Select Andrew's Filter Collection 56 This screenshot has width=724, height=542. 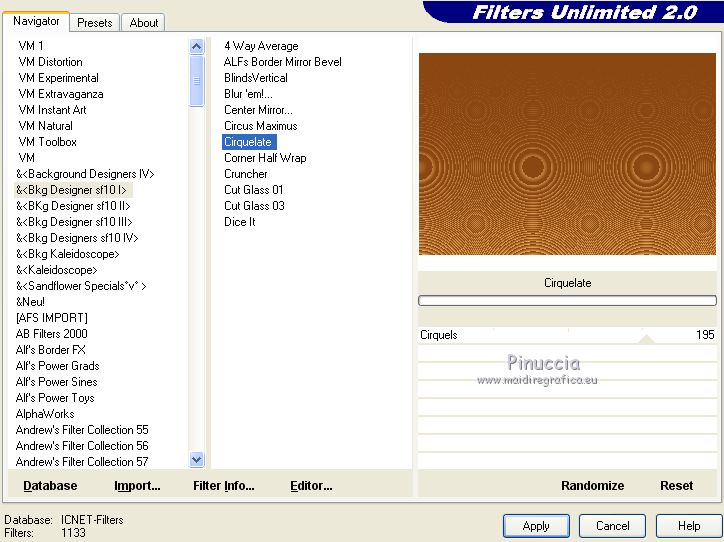pyautogui.click(x=82, y=446)
